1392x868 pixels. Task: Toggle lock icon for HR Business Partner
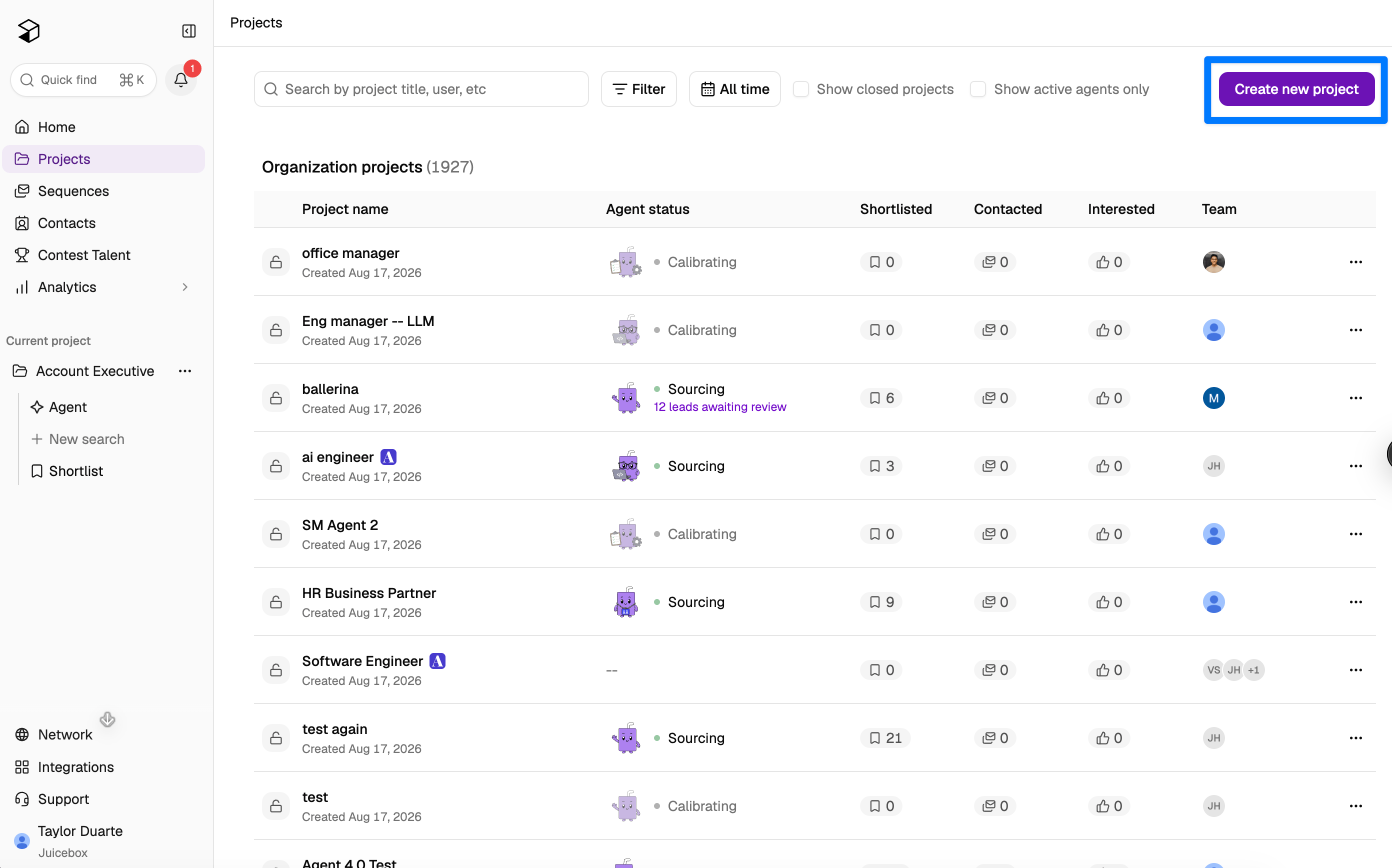pos(276,602)
